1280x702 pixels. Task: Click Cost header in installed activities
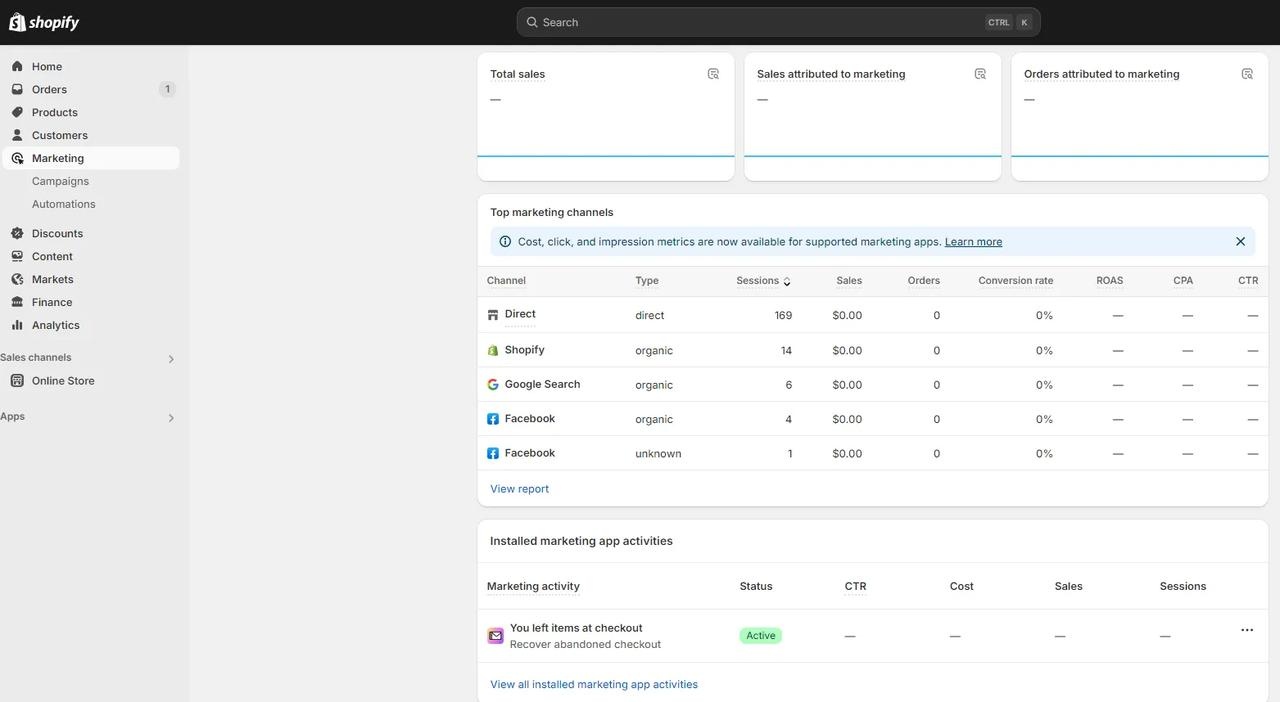click(962, 587)
